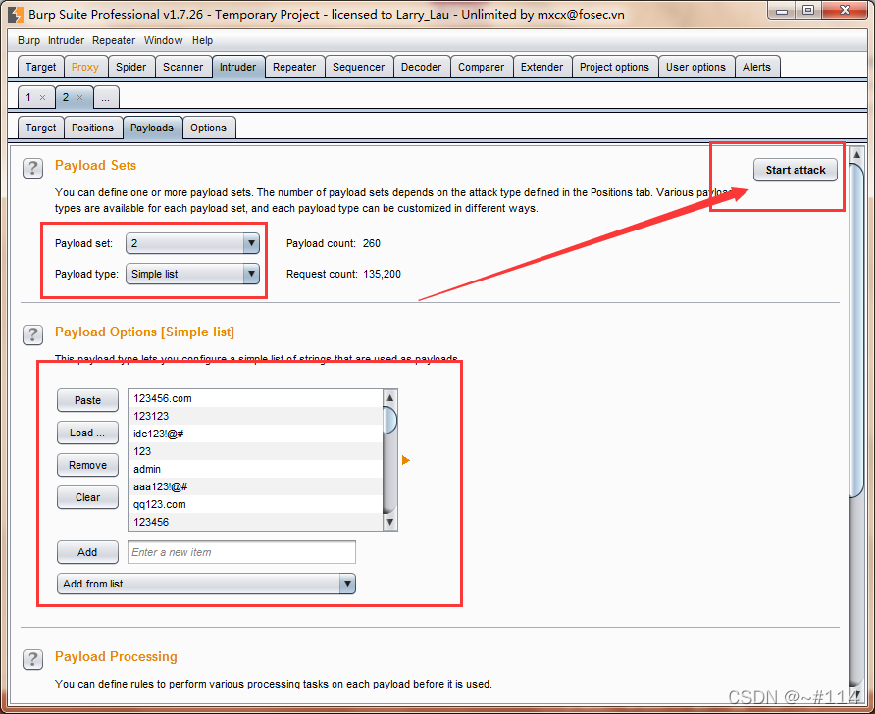Expand the Payload type dropdown

click(x=251, y=274)
